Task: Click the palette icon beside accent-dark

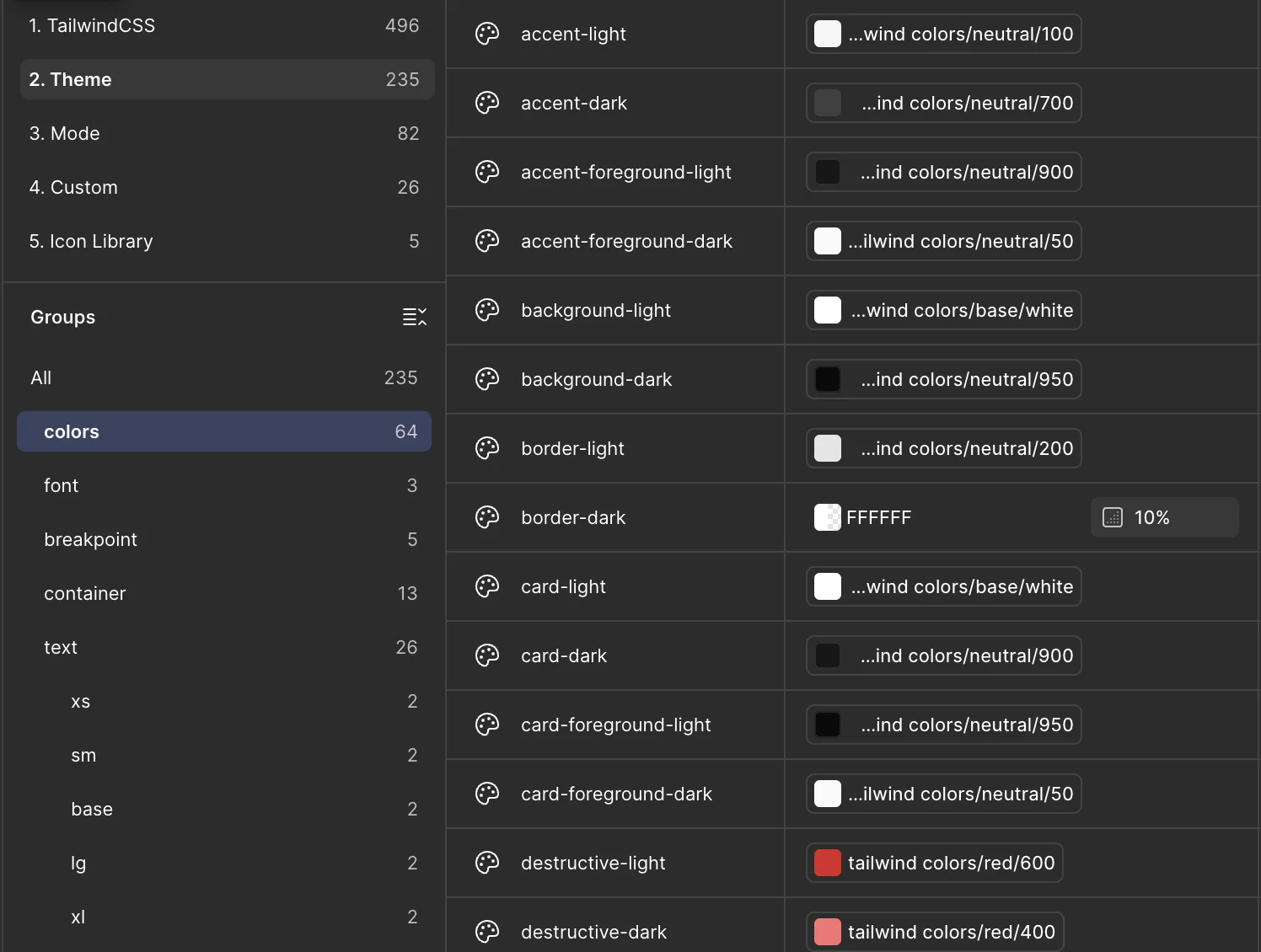Action: [487, 103]
